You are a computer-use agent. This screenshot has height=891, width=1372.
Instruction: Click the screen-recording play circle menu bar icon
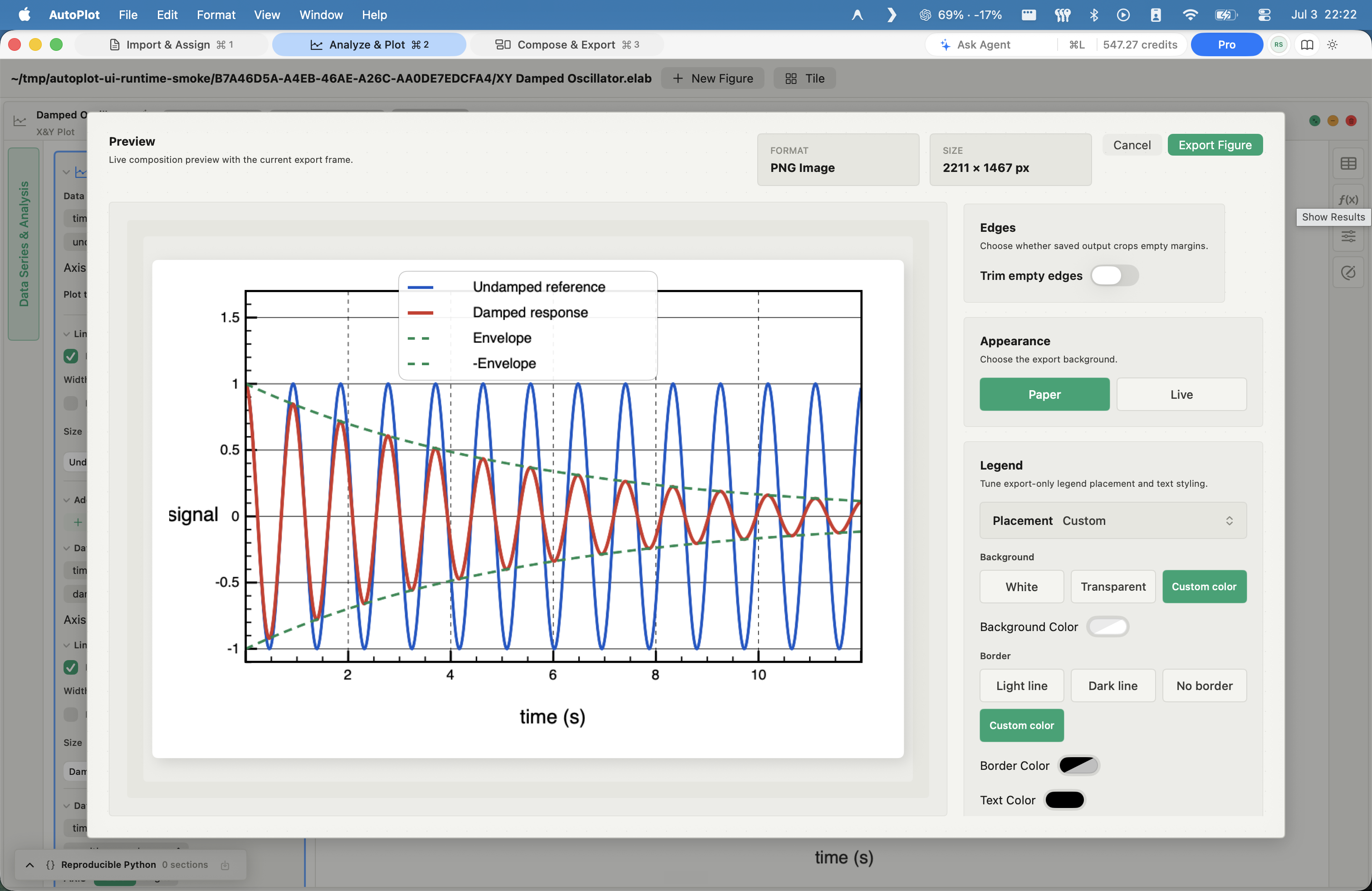point(1123,15)
